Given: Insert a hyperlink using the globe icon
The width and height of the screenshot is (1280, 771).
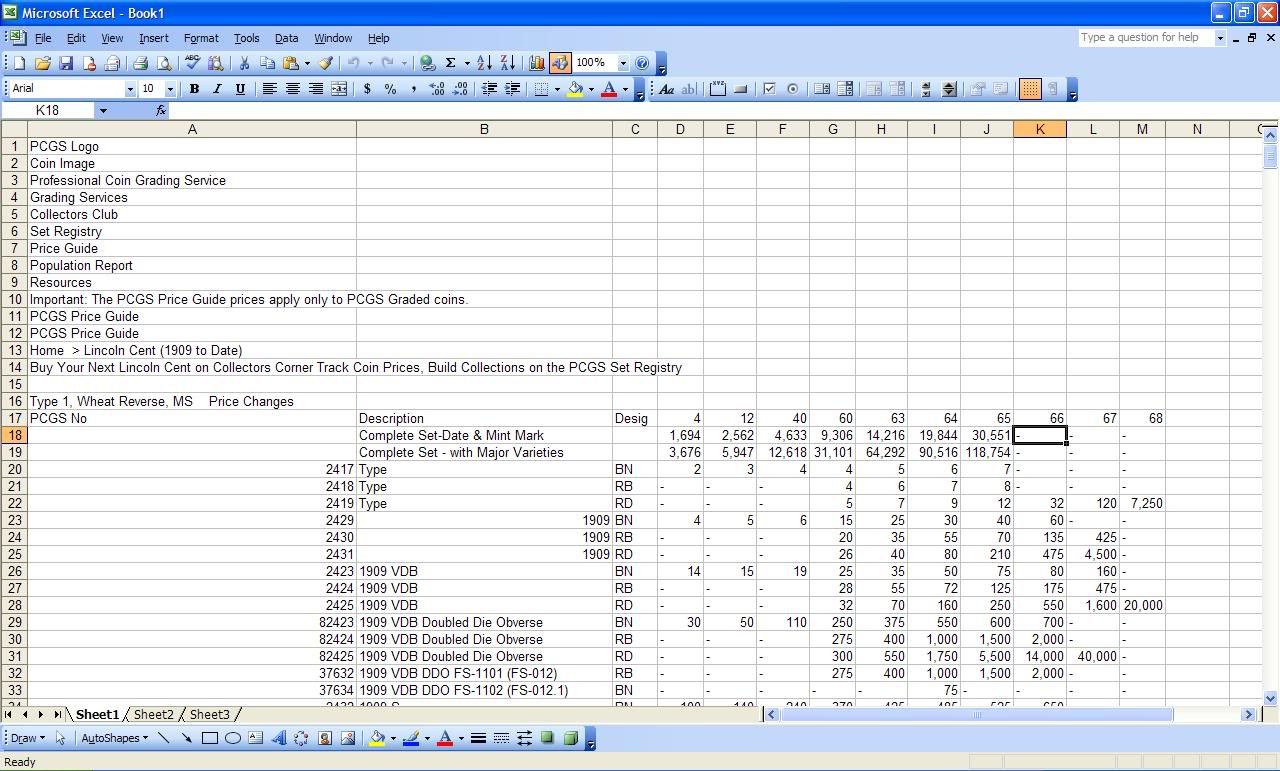Looking at the screenshot, I should point(428,63).
